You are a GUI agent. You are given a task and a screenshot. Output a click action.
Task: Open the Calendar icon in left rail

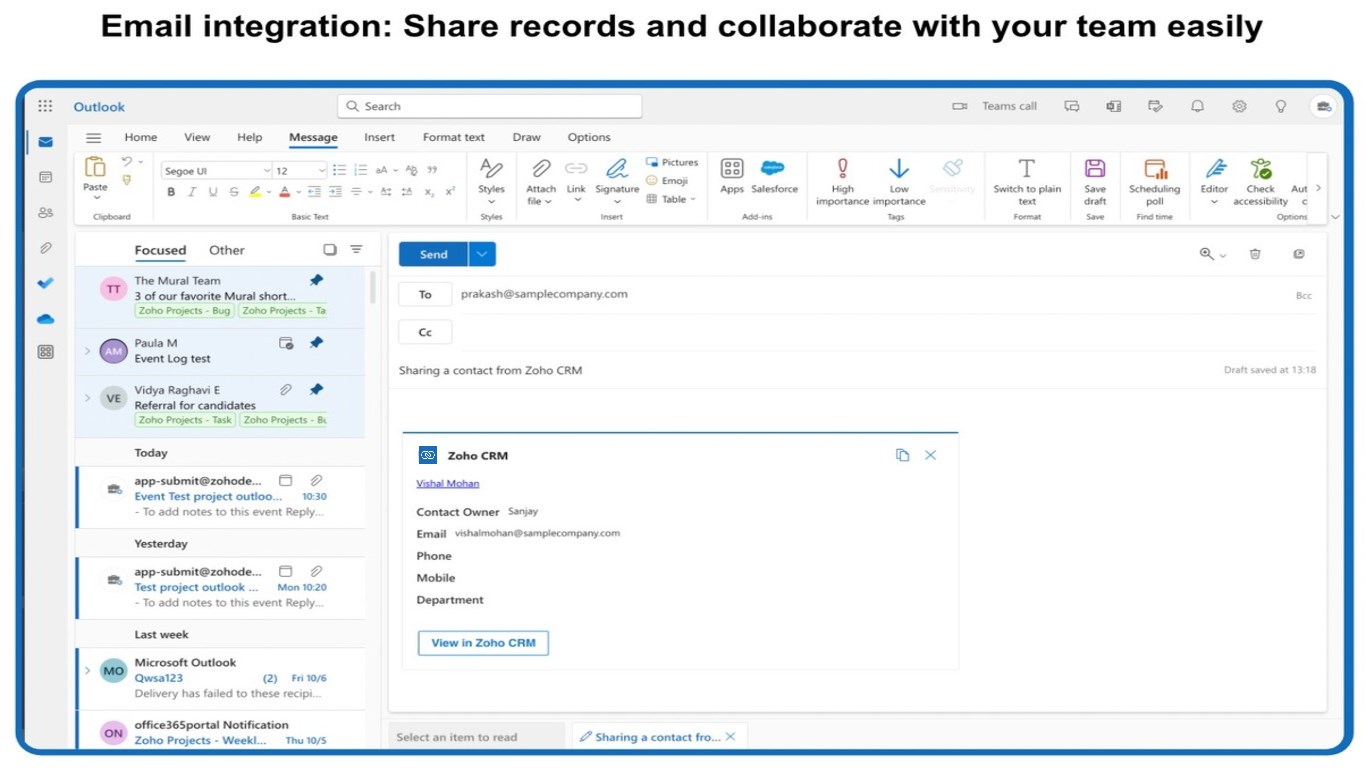pos(45,177)
